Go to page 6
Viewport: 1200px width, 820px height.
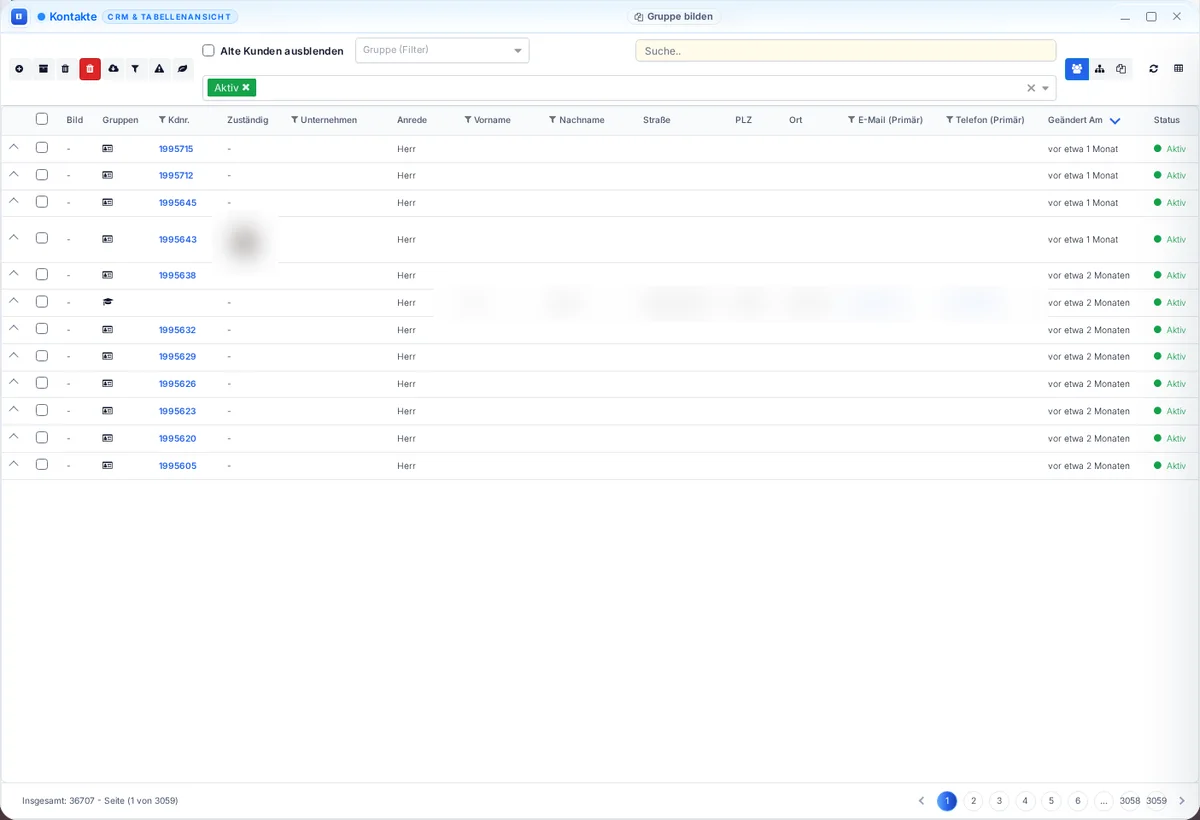(1077, 801)
